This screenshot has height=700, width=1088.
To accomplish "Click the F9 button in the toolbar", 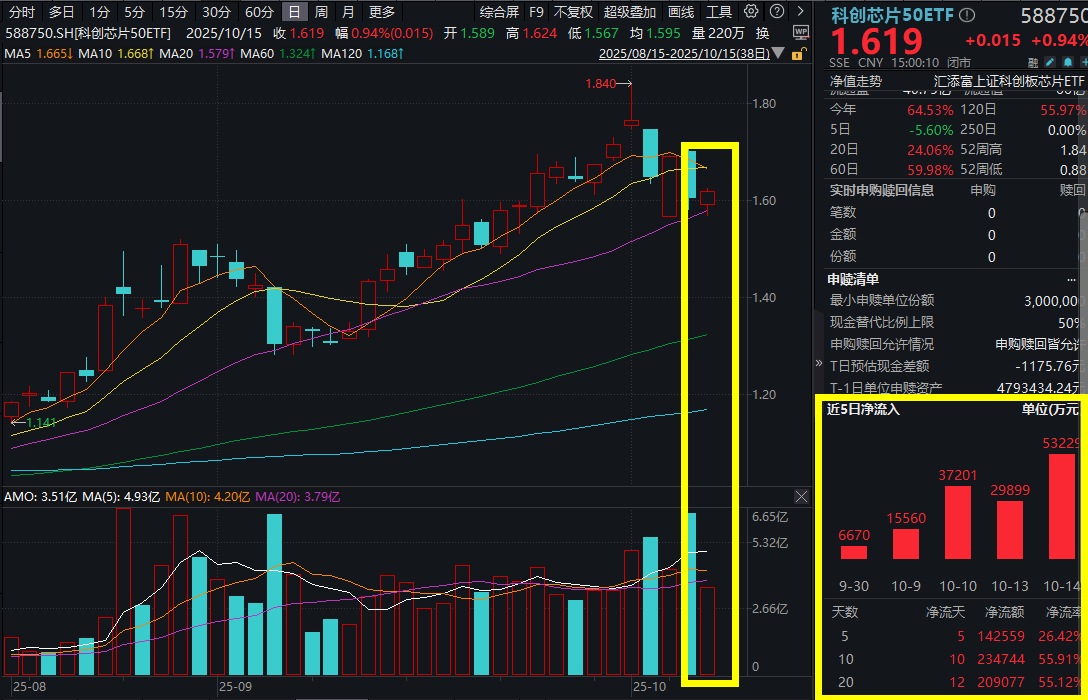I will [x=536, y=12].
